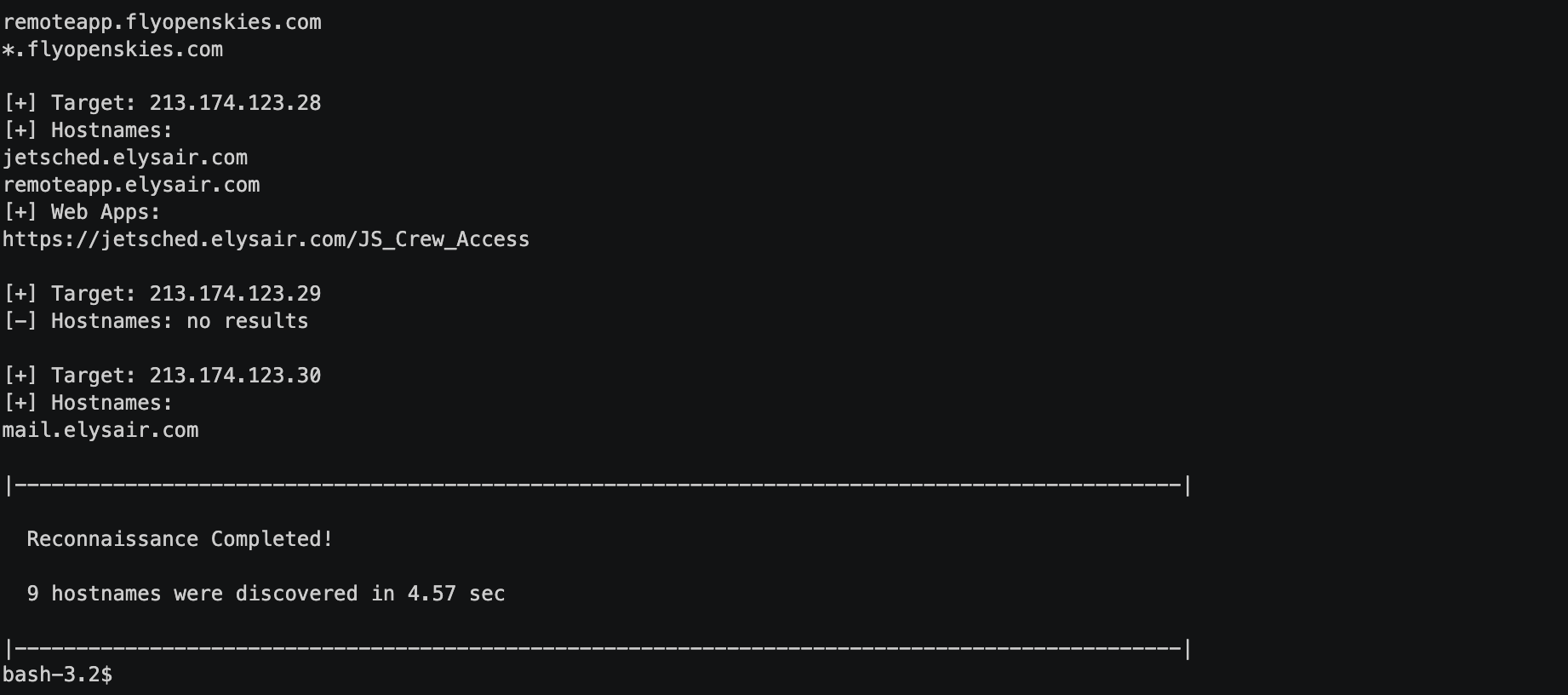The image size is (1568, 695).
Task: Click the "Web Apps:" label
Action: tap(106, 212)
